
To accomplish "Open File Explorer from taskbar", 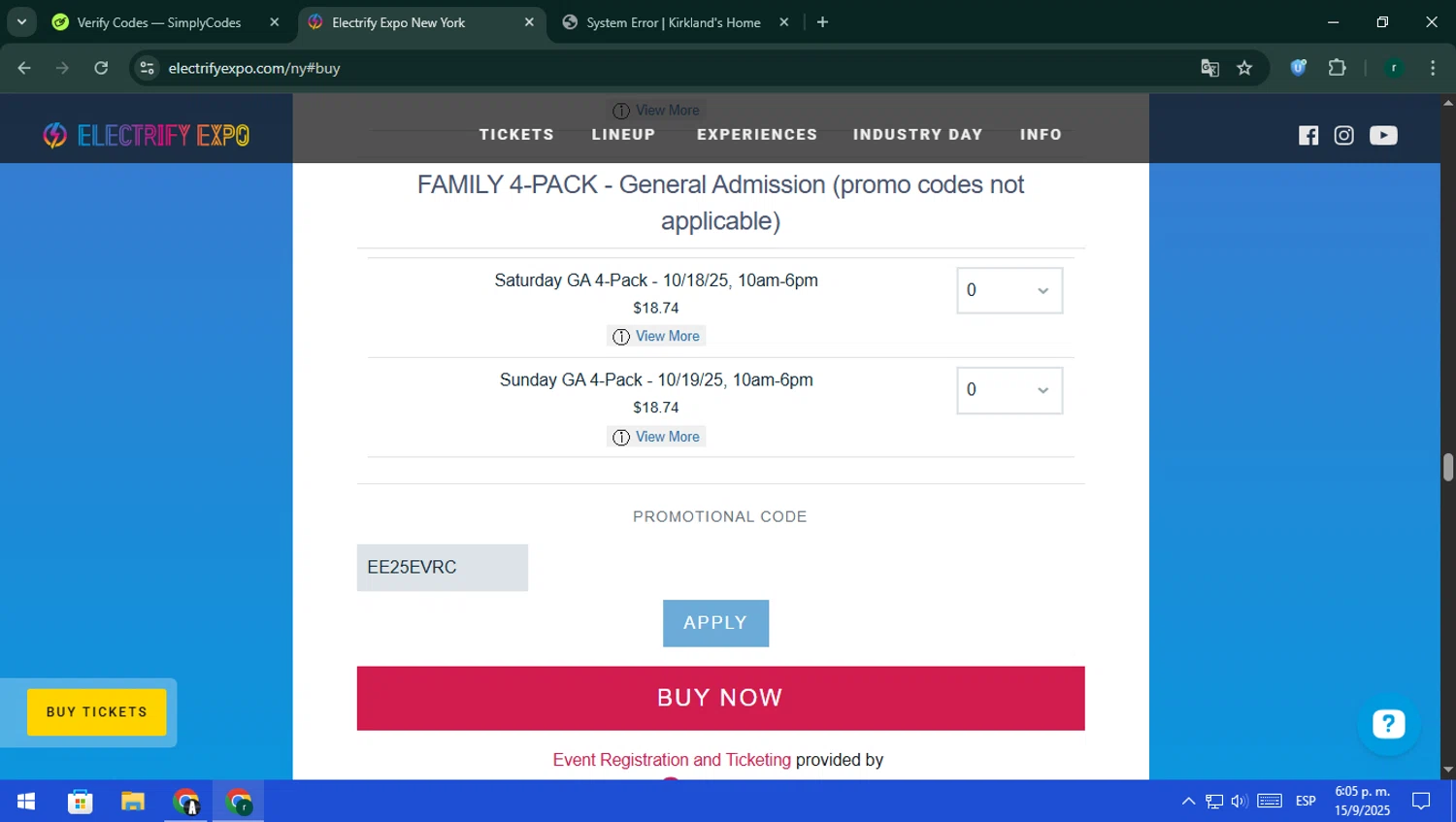I will [133, 802].
